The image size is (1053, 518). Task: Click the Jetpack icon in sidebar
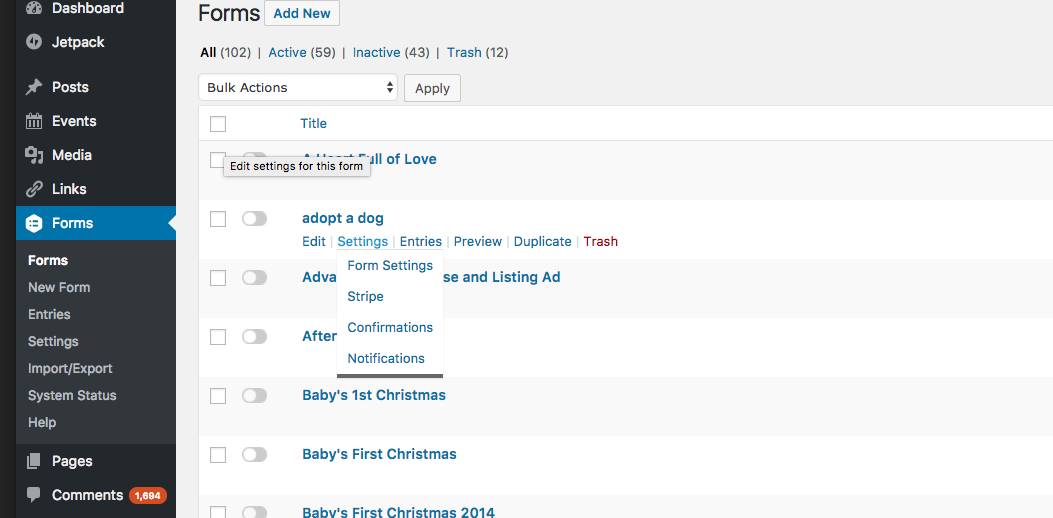coord(34,42)
